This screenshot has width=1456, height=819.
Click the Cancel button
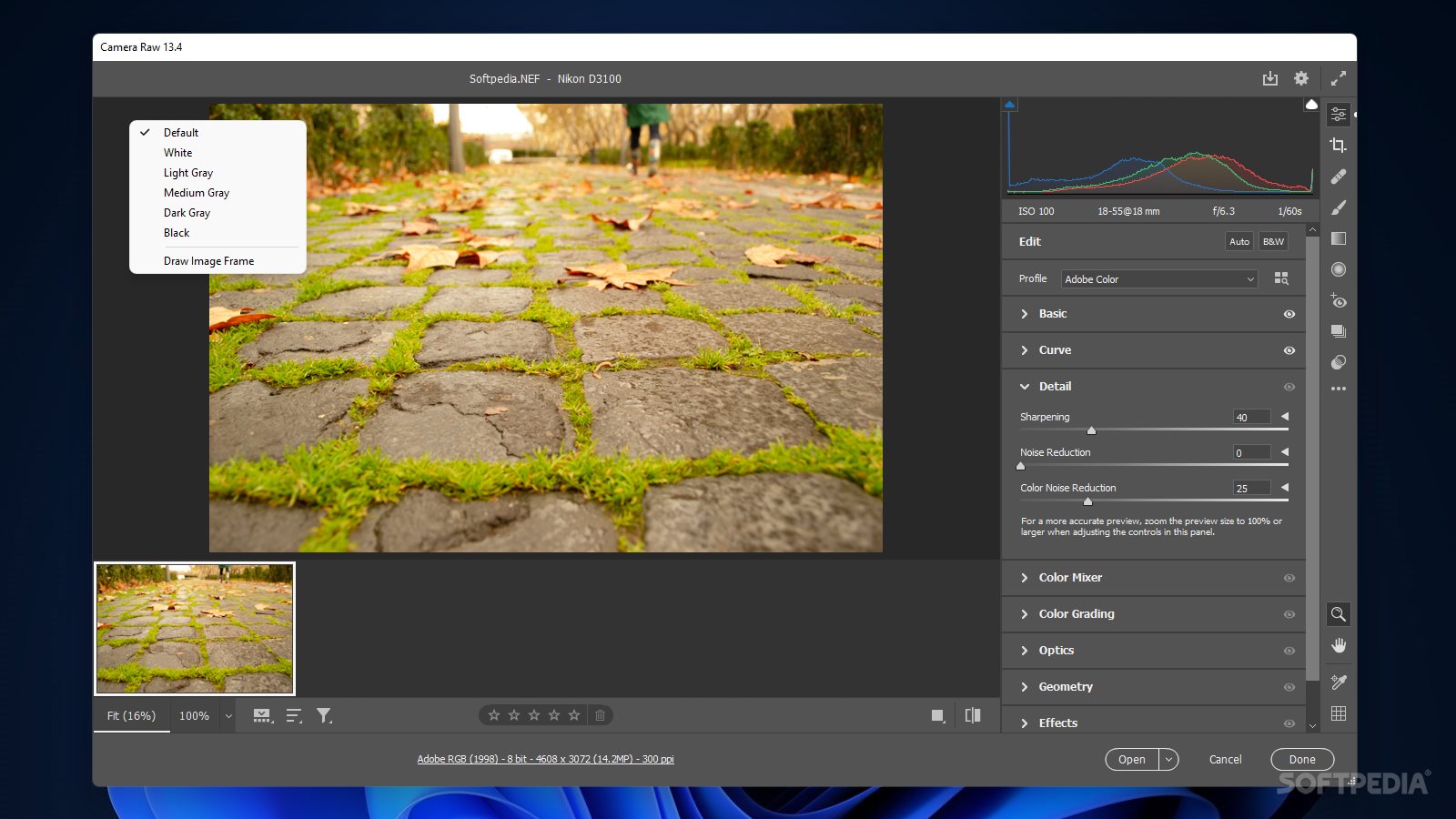[1225, 759]
